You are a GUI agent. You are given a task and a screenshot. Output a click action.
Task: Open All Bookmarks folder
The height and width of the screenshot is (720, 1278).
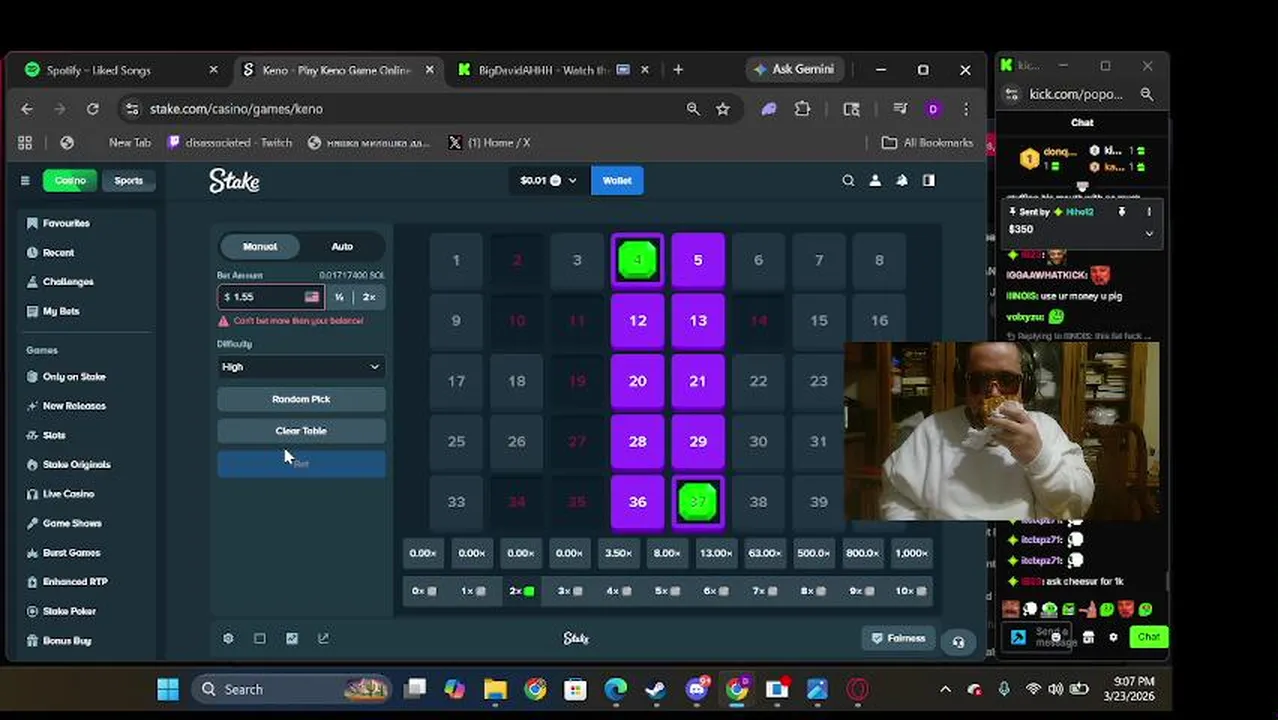(x=927, y=143)
